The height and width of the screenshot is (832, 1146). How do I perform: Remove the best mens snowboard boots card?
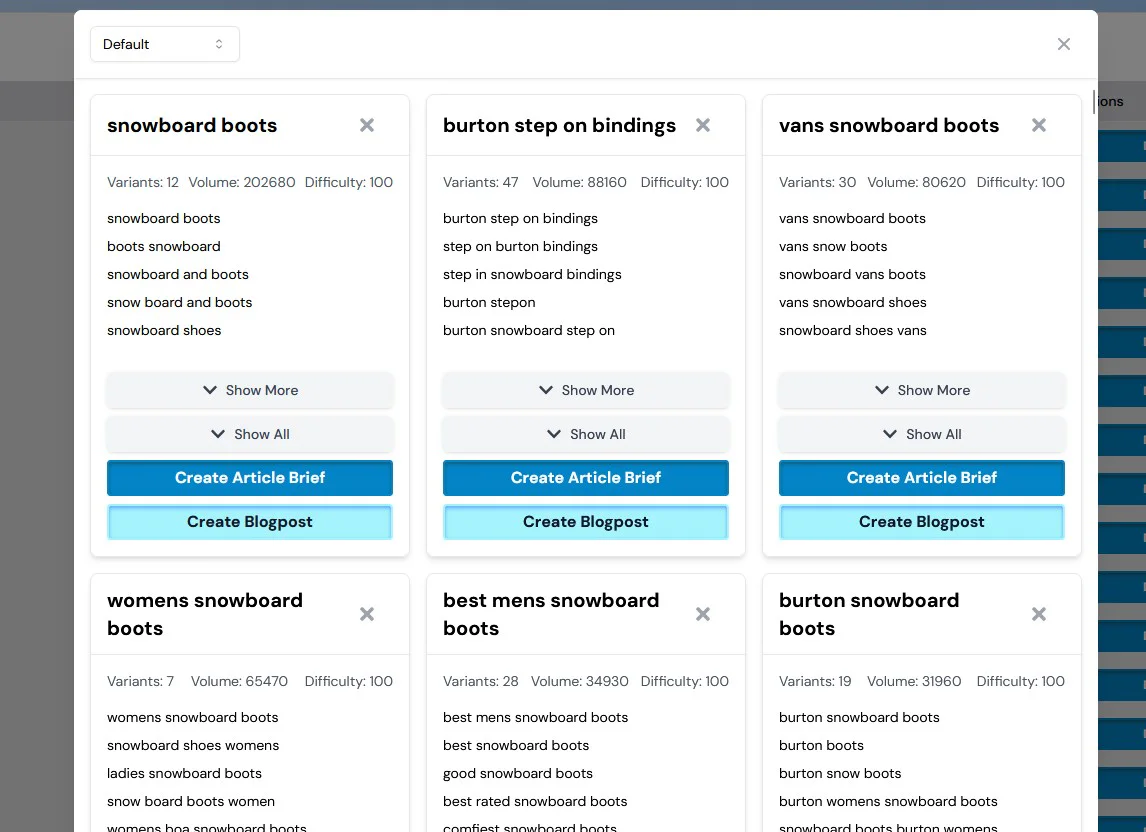coord(703,614)
